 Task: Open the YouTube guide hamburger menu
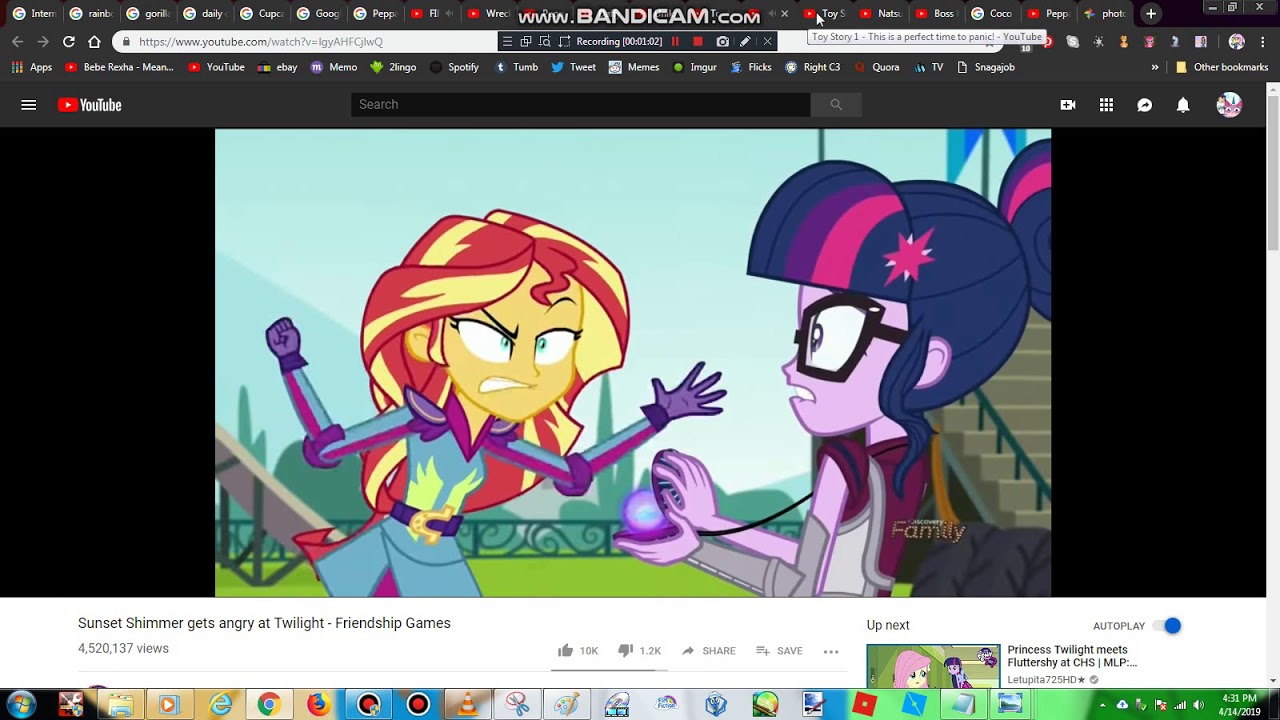(x=28, y=105)
